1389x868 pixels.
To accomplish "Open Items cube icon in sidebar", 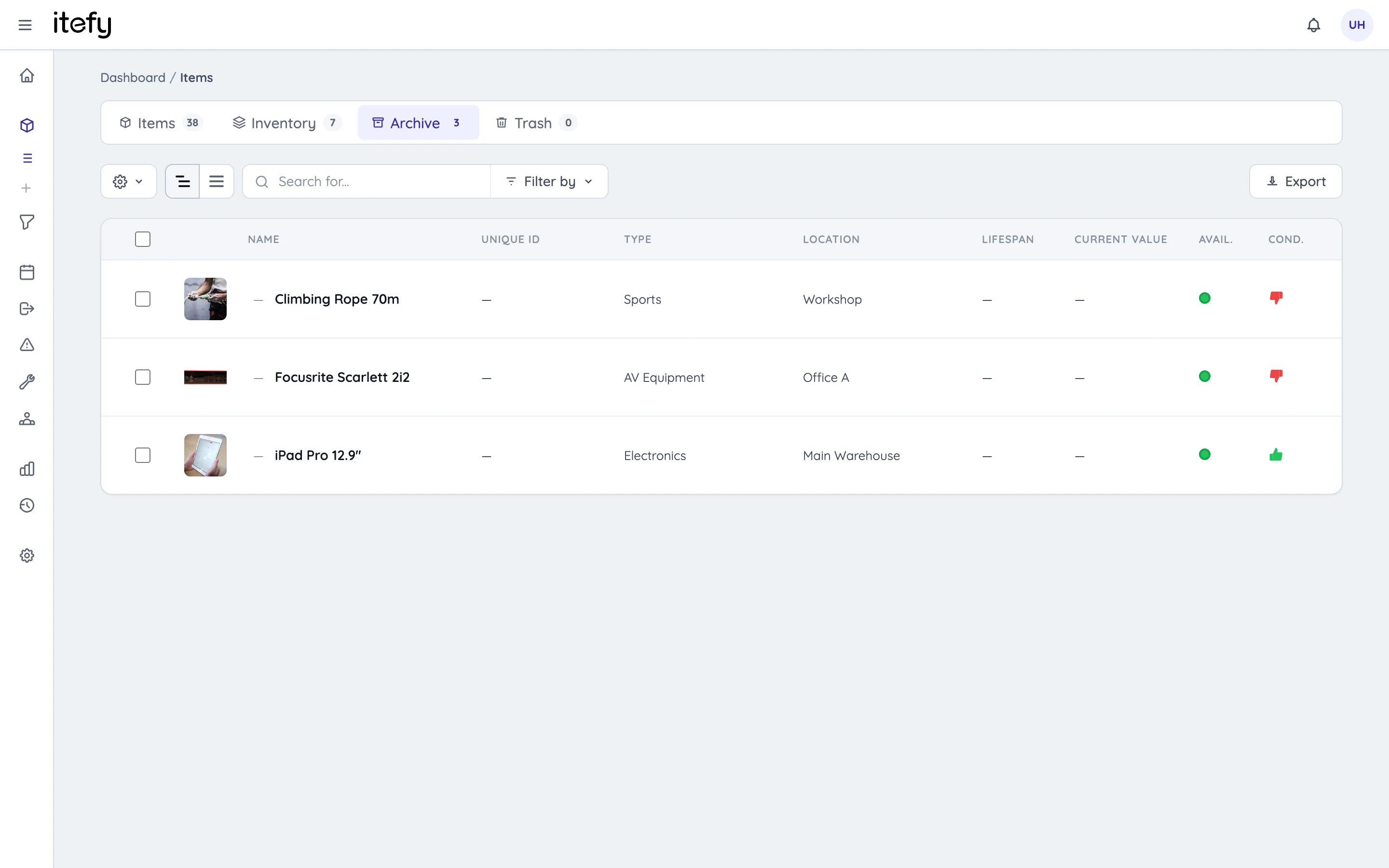I will [x=27, y=125].
